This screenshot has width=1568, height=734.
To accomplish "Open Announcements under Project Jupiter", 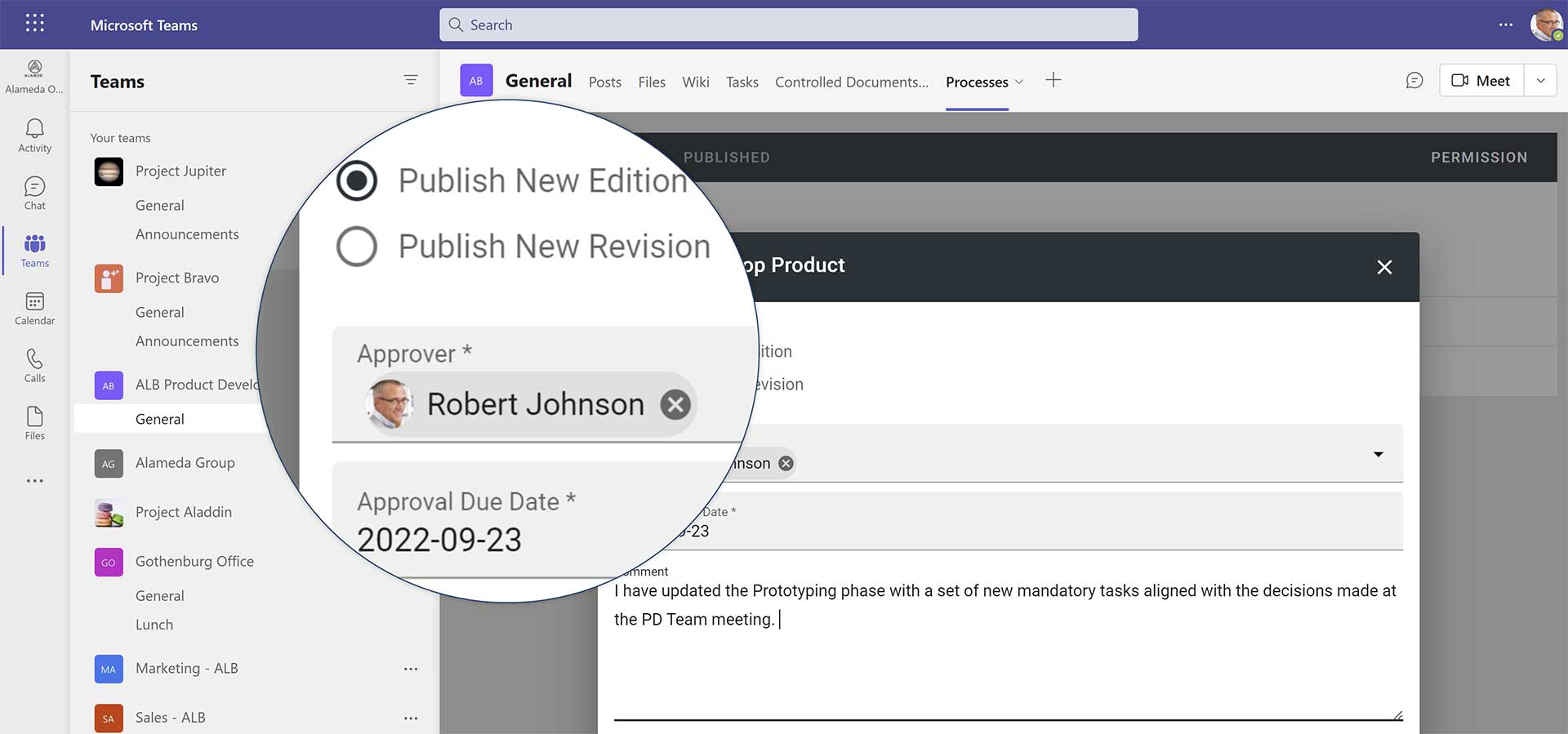I will click(x=187, y=234).
